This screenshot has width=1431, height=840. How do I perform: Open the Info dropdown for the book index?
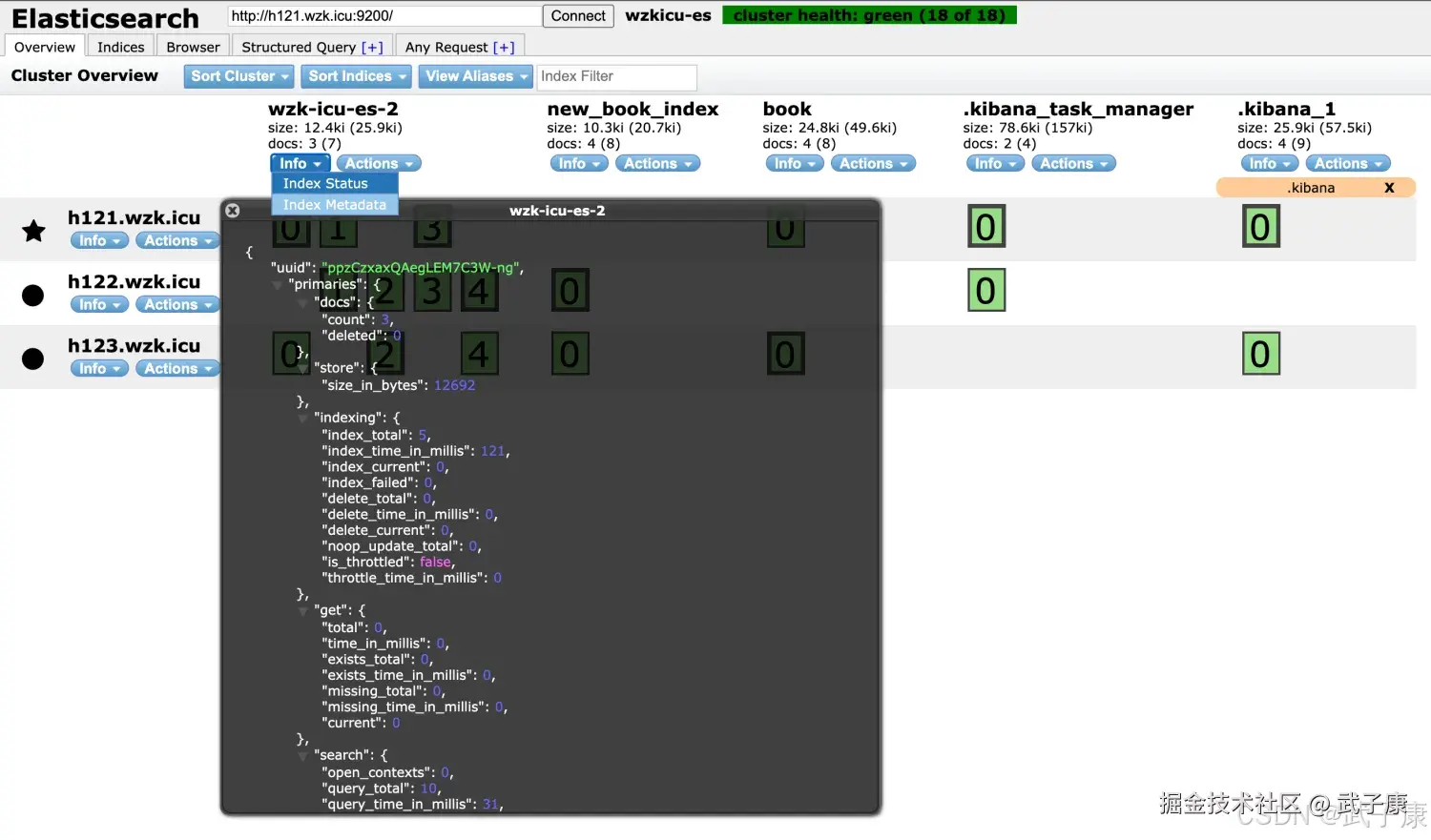[x=794, y=163]
